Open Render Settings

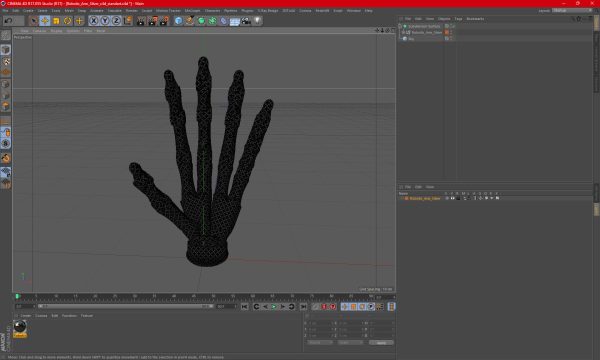(164, 21)
